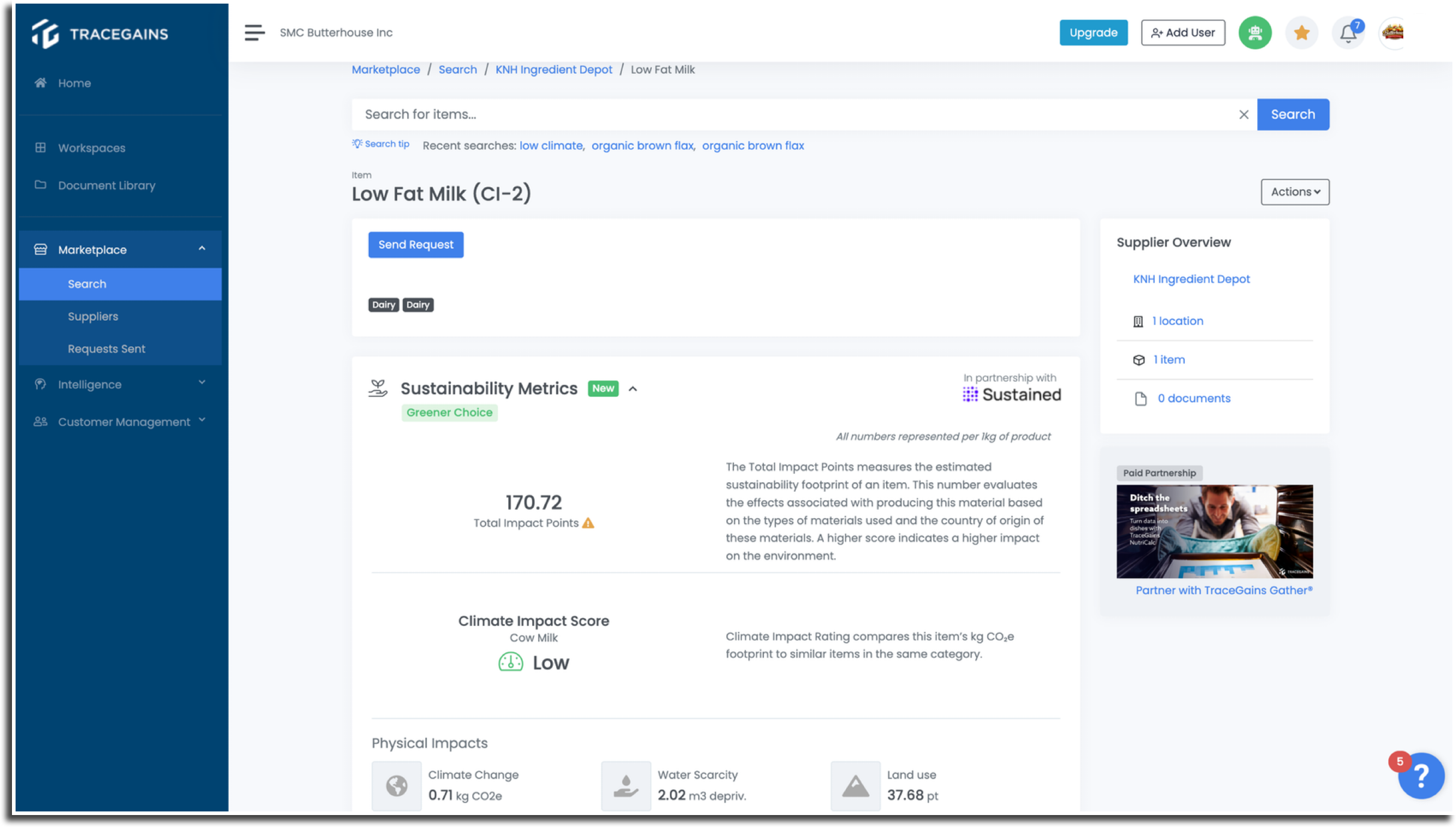
Task: Click the Sustained partner logo
Action: click(1012, 394)
